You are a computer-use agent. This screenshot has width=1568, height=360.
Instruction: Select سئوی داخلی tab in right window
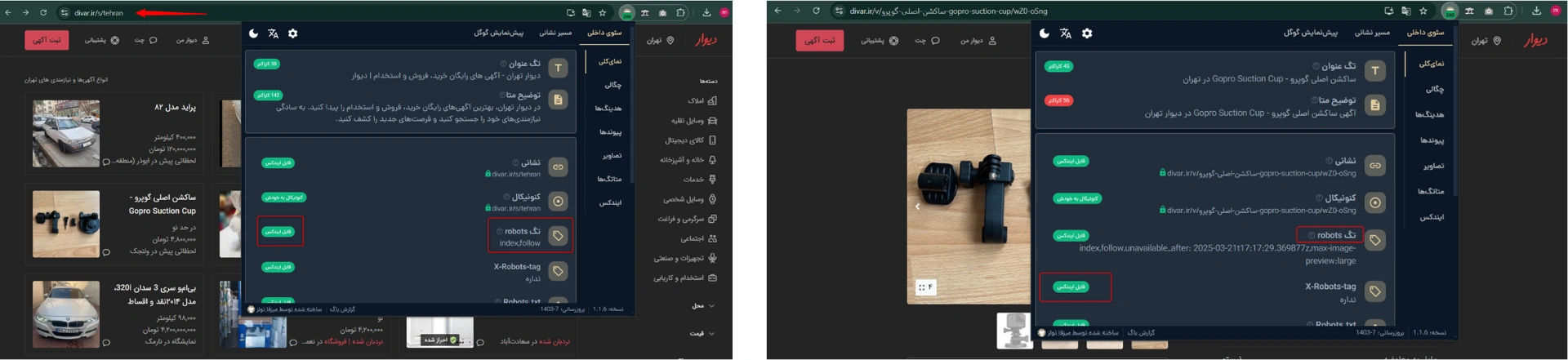1425,33
